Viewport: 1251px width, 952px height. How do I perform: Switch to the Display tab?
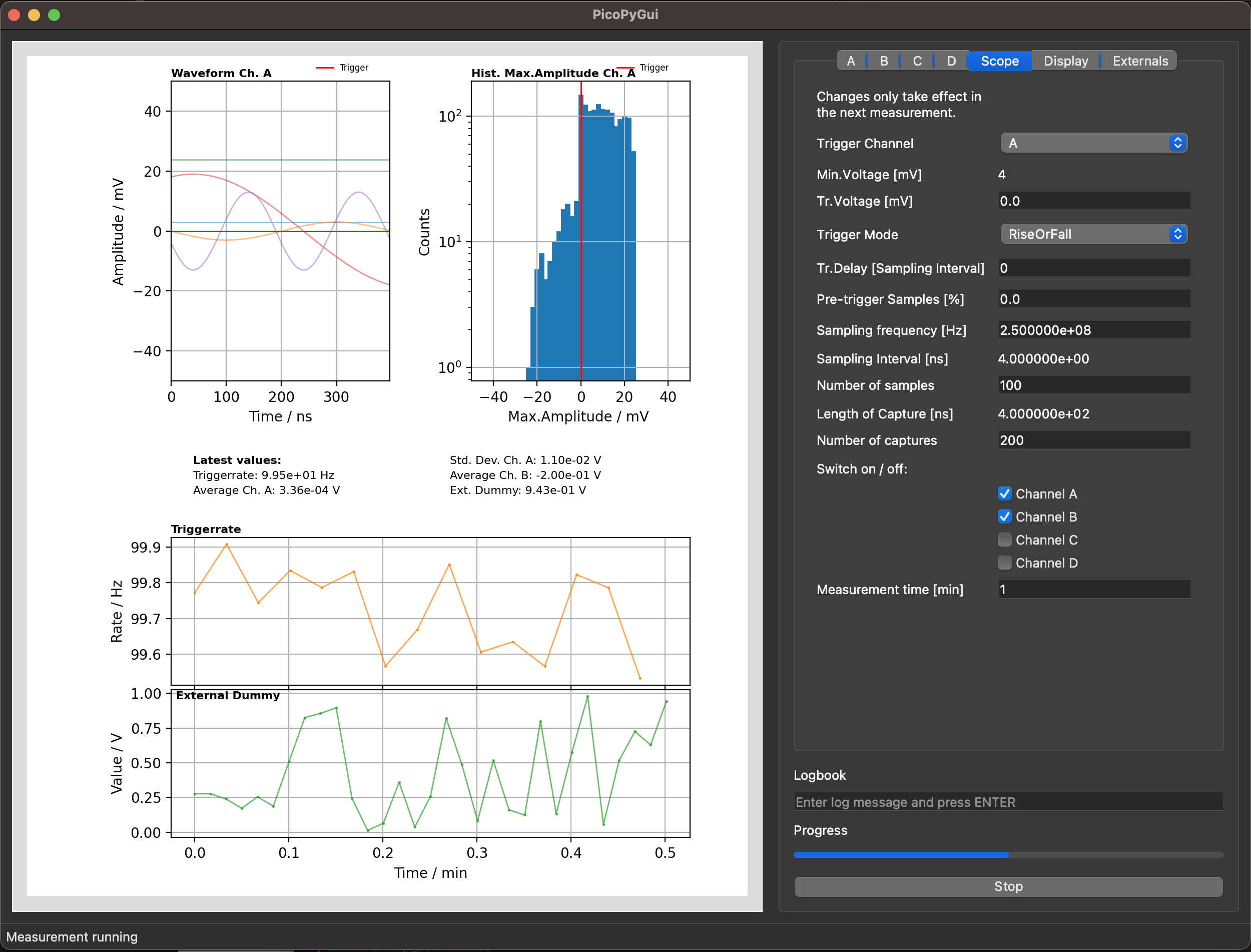[1065, 61]
